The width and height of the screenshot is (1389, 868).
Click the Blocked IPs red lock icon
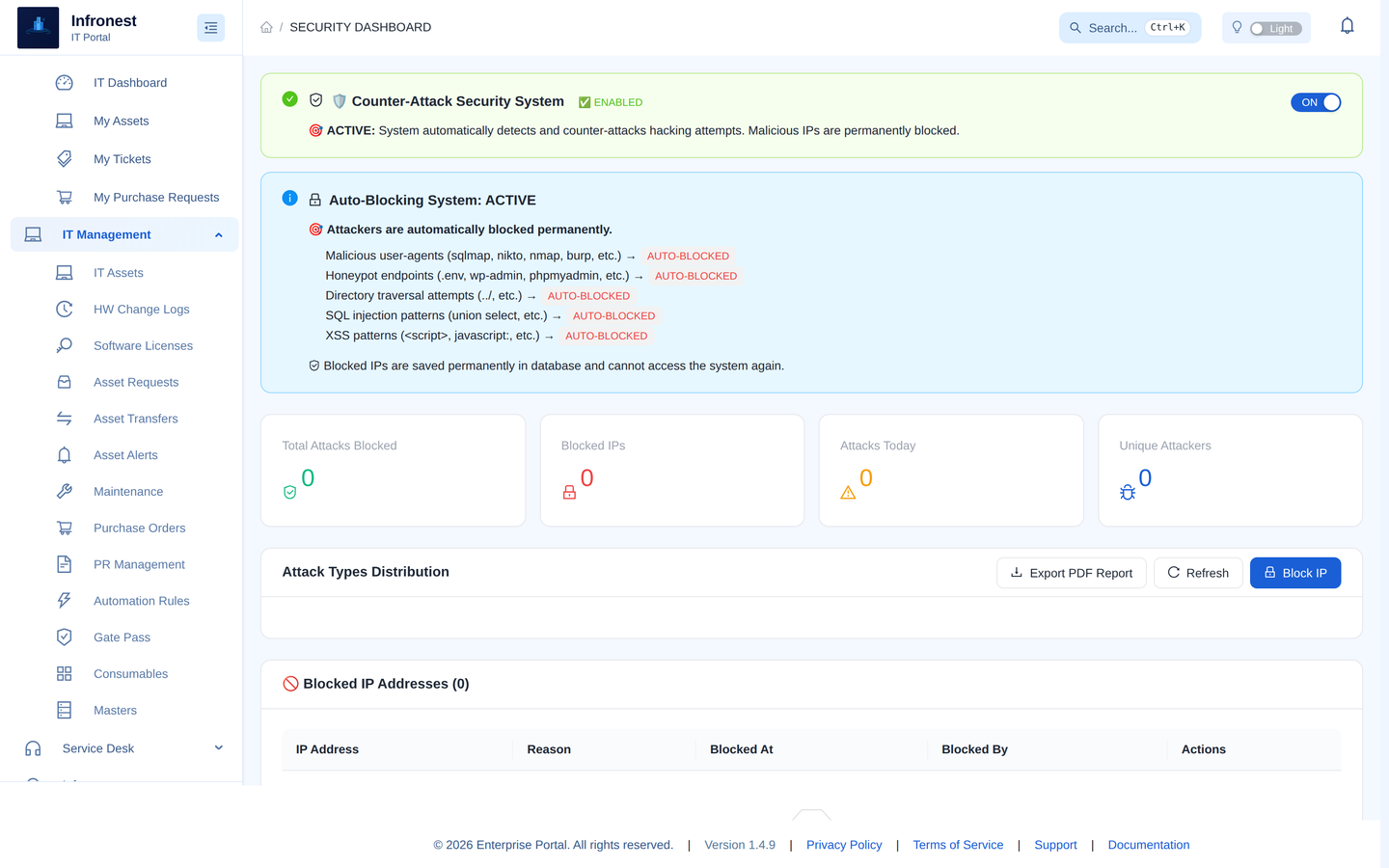[569, 493]
